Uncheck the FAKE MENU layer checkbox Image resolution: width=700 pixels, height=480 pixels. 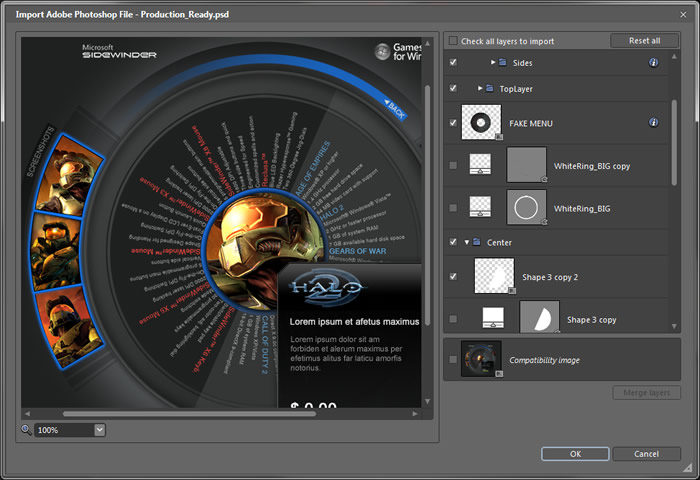[453, 123]
